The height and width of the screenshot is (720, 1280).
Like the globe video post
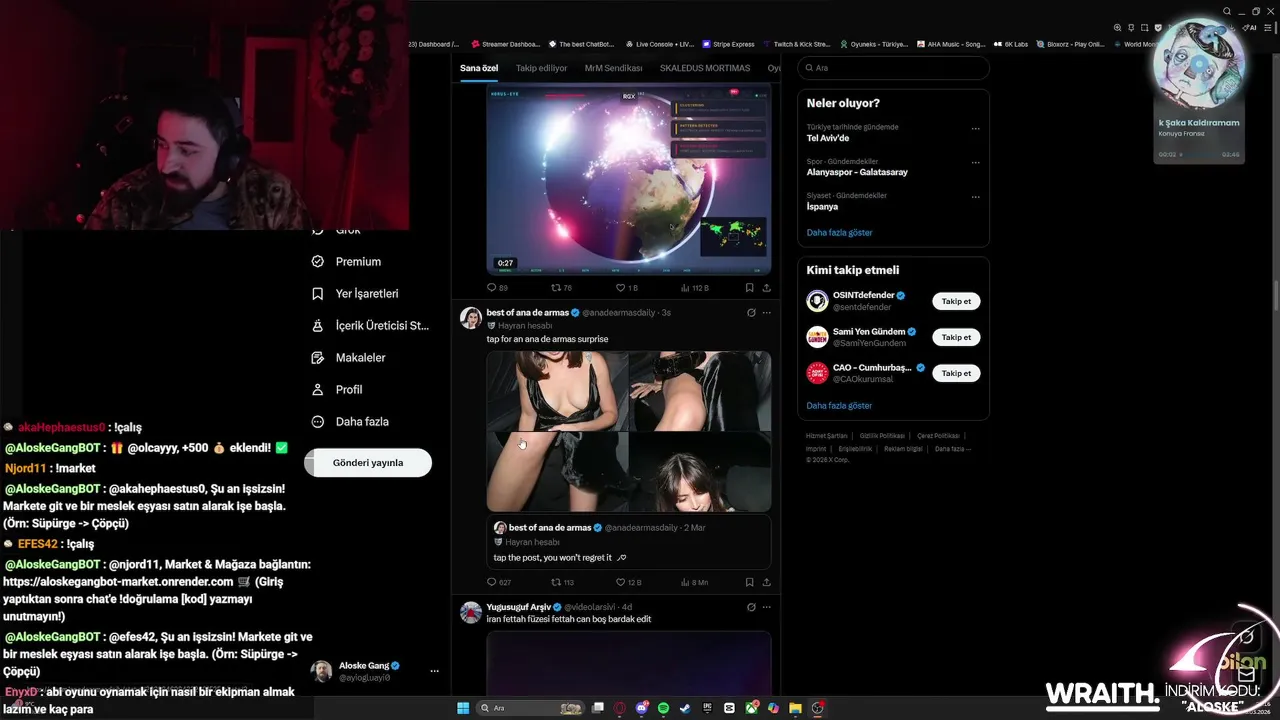click(626, 288)
